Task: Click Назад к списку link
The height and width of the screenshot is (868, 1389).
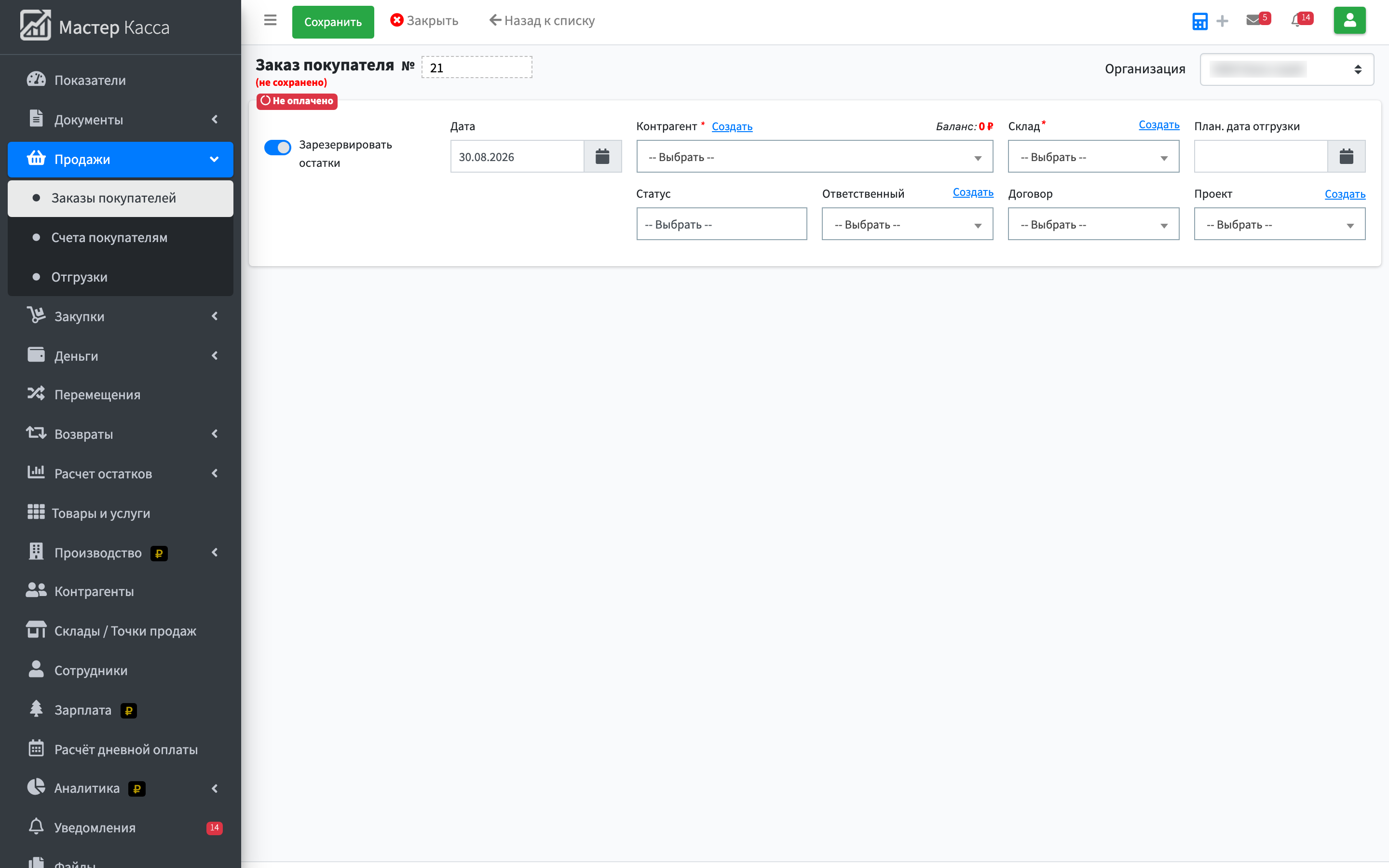Action: coord(542,21)
